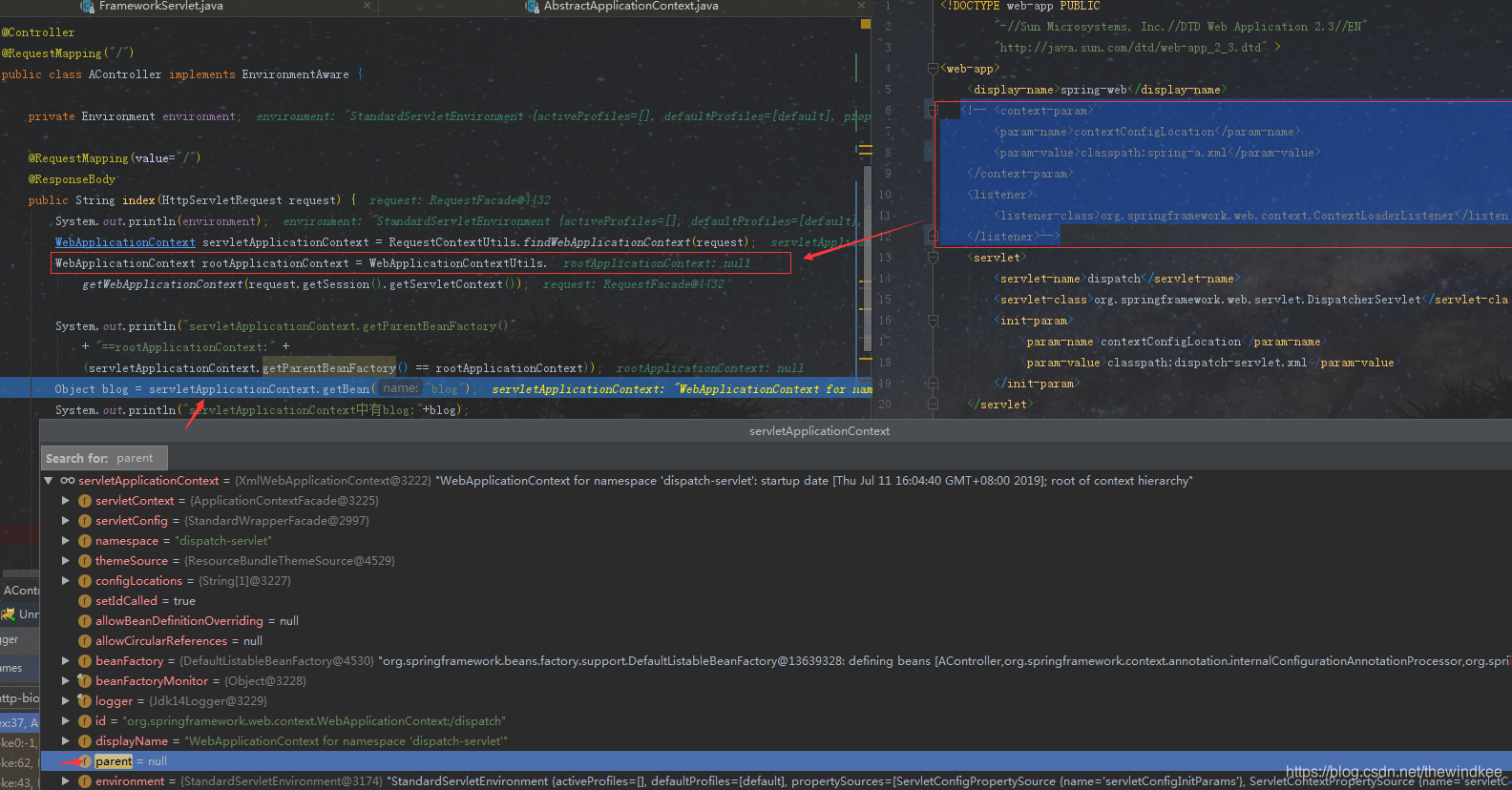Click the servlet-name dispatch XML line

click(1117, 279)
